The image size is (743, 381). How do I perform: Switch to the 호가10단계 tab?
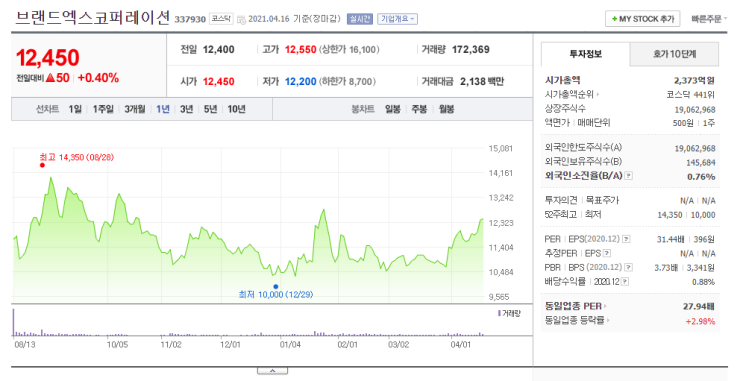(x=674, y=54)
